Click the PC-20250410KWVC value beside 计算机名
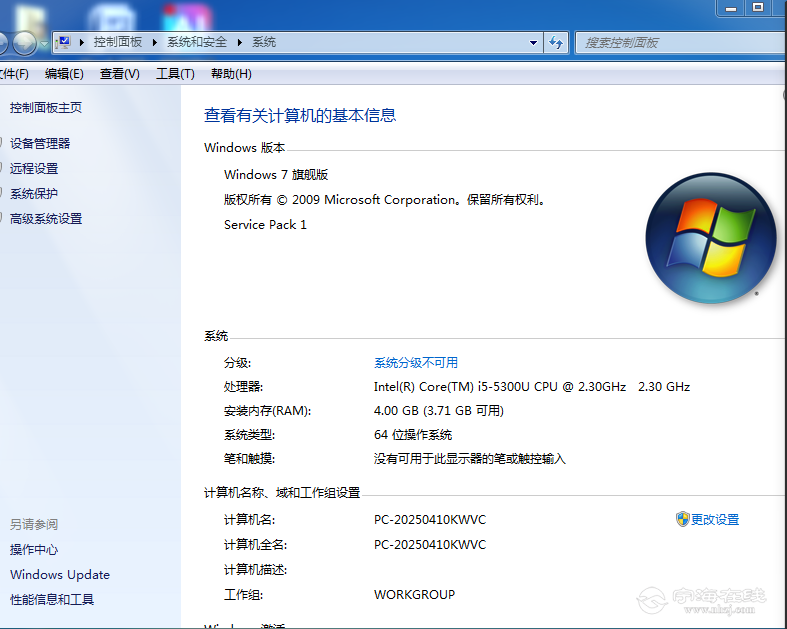The image size is (787, 629). (x=430, y=520)
